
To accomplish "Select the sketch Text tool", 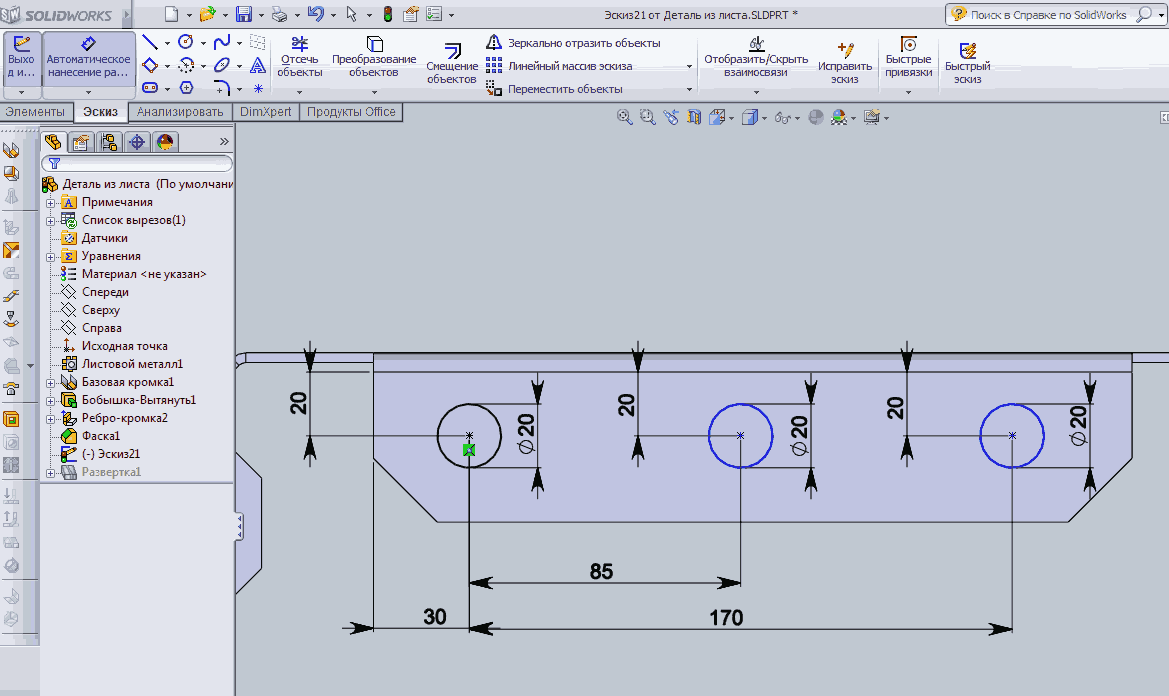I will tap(257, 66).
